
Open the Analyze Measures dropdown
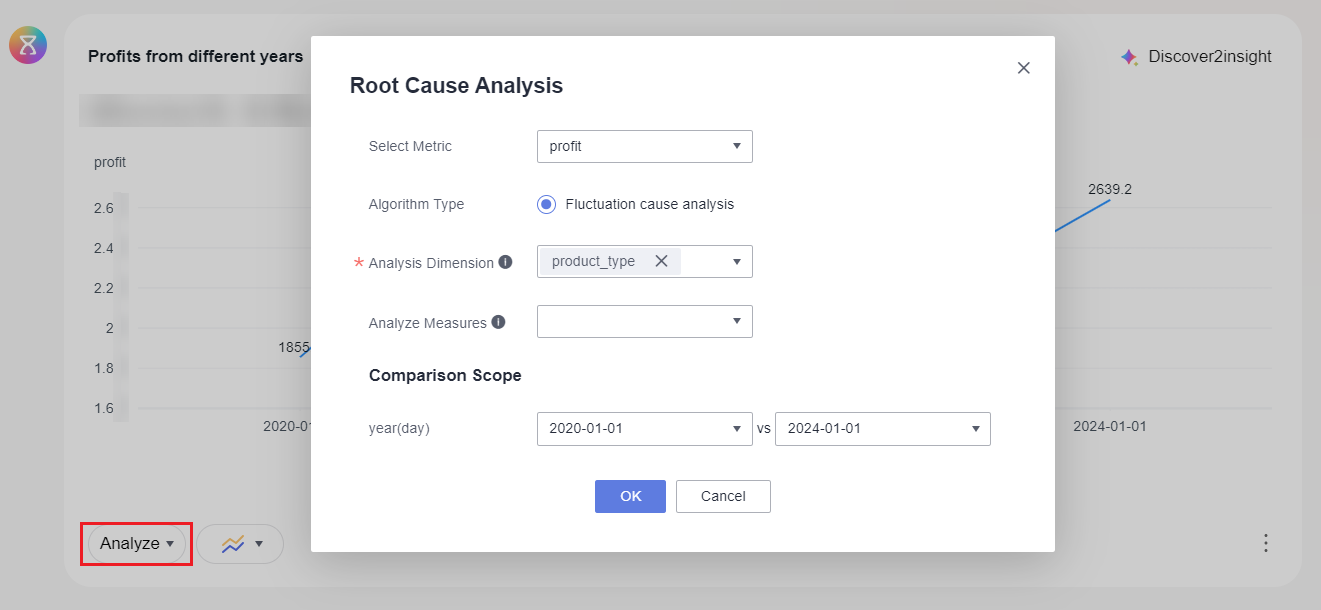point(644,322)
